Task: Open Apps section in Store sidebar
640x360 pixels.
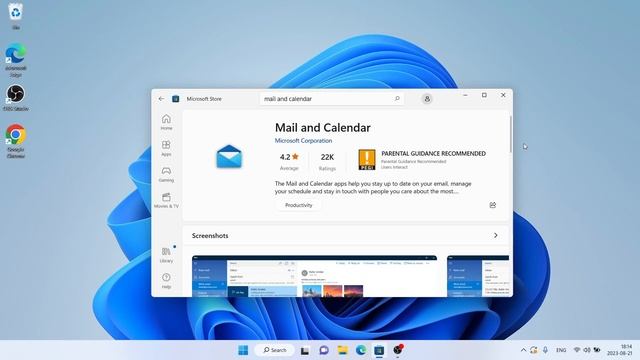Action: coord(166,148)
